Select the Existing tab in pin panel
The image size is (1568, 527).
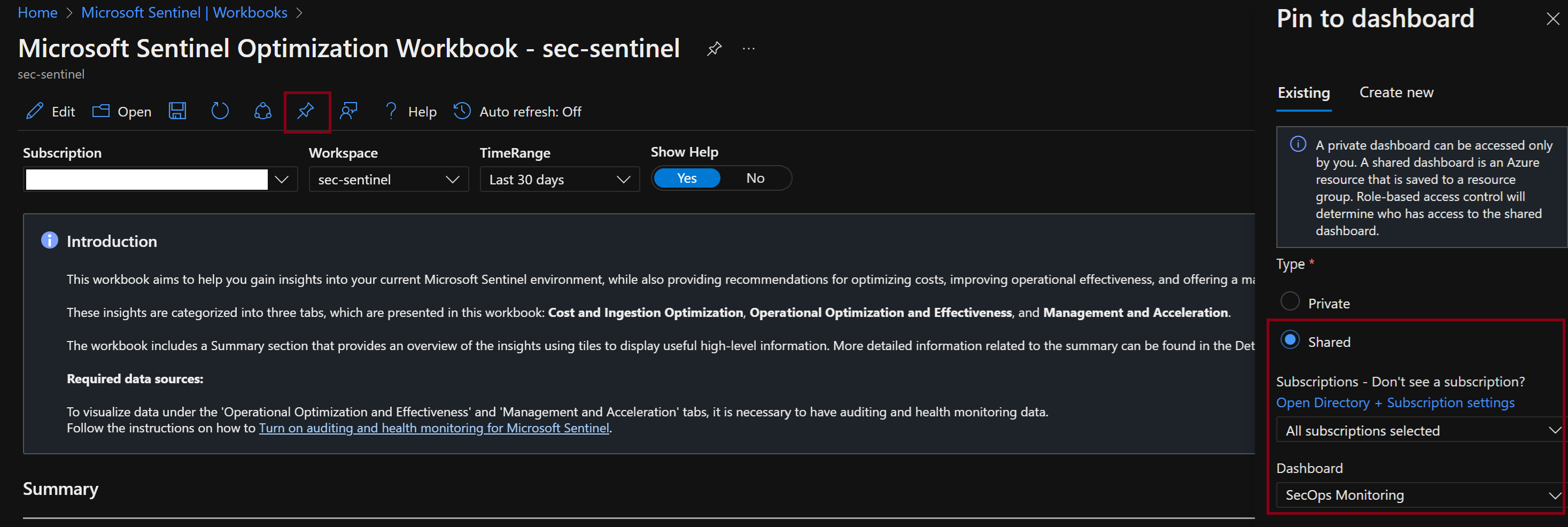point(1303,92)
